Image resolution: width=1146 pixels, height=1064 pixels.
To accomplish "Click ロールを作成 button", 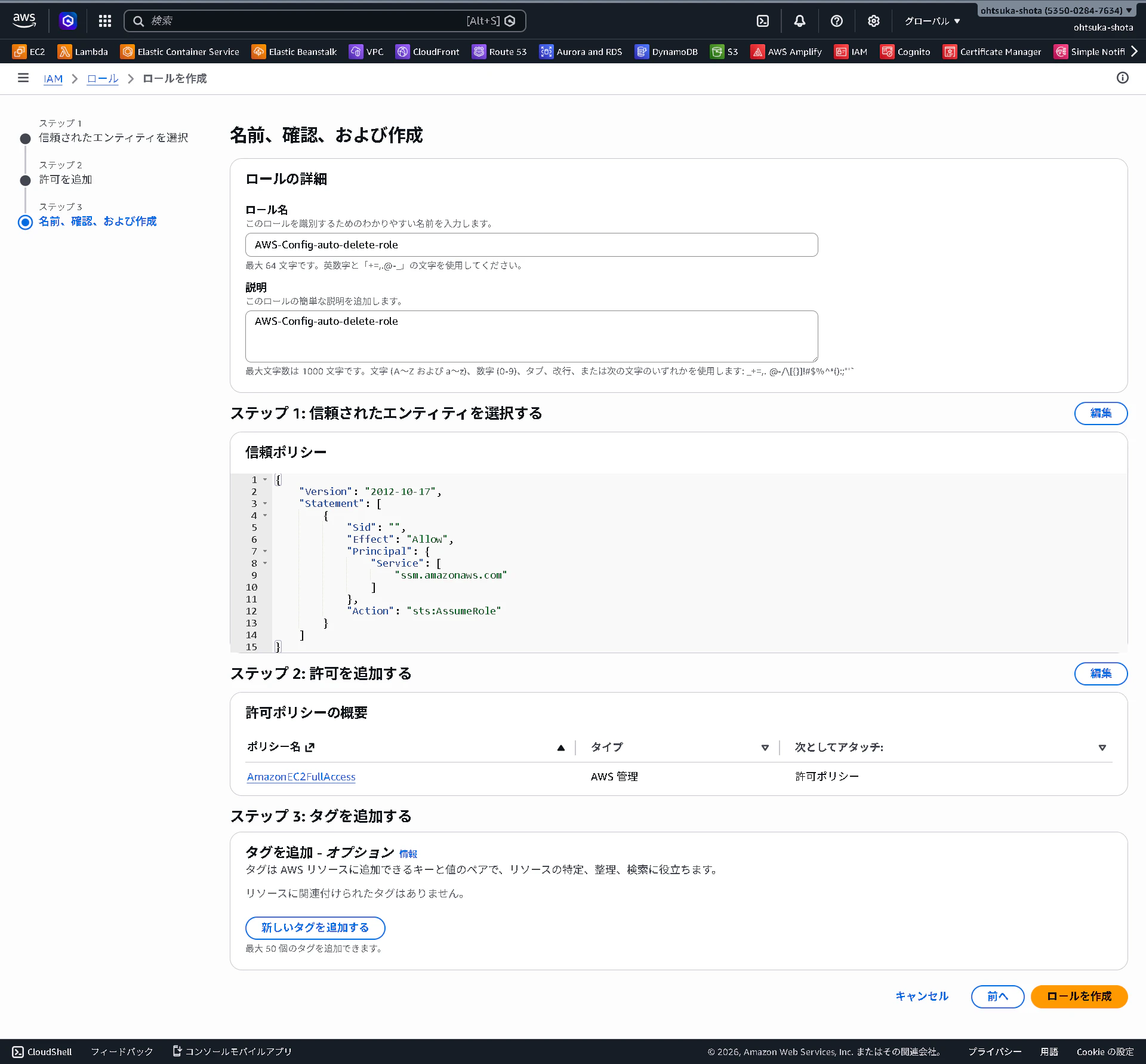I will 1079,997.
